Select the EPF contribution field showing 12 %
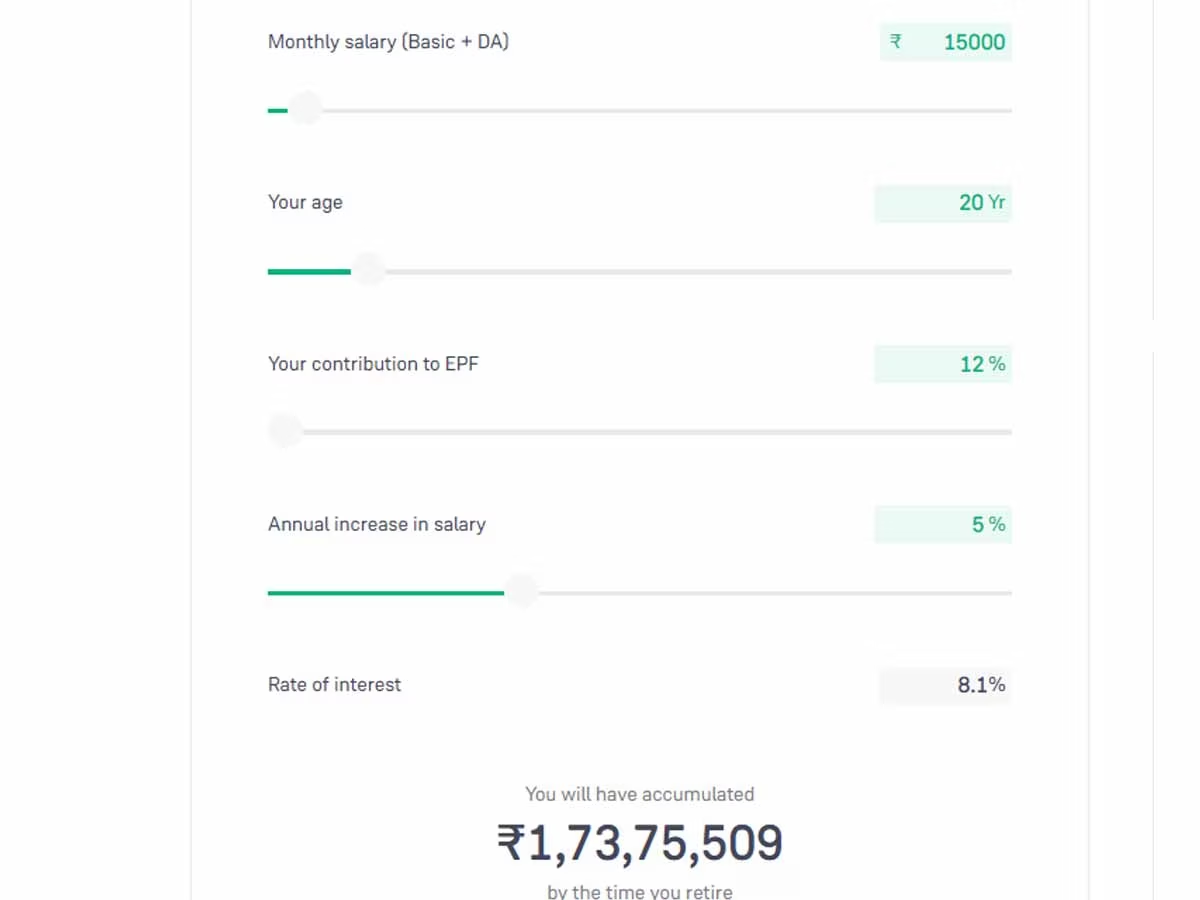The image size is (1200, 900). click(943, 364)
